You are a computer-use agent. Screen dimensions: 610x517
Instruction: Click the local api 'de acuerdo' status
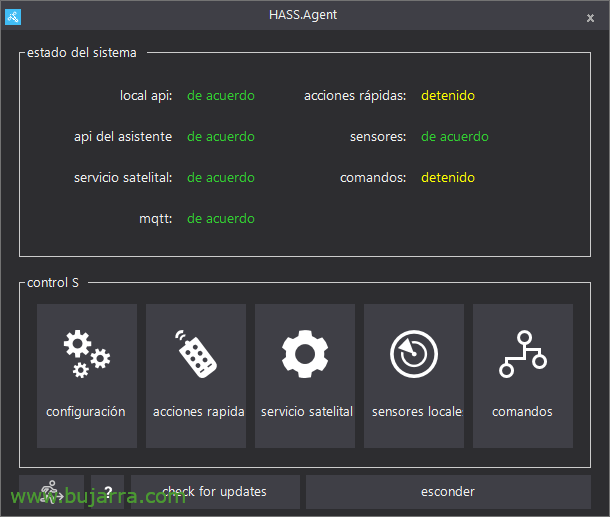click(221, 96)
